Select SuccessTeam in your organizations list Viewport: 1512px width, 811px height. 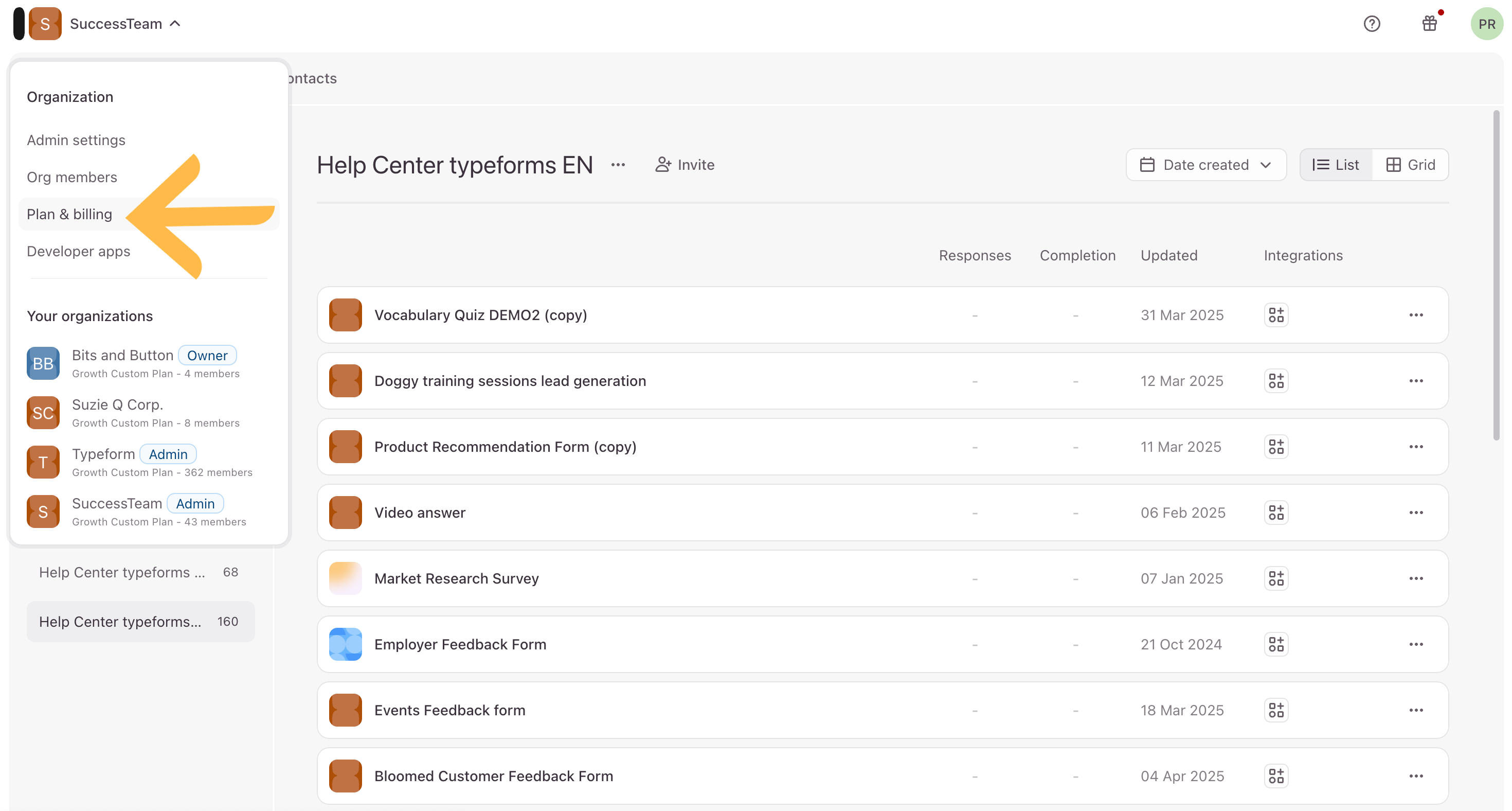pyautogui.click(x=149, y=512)
